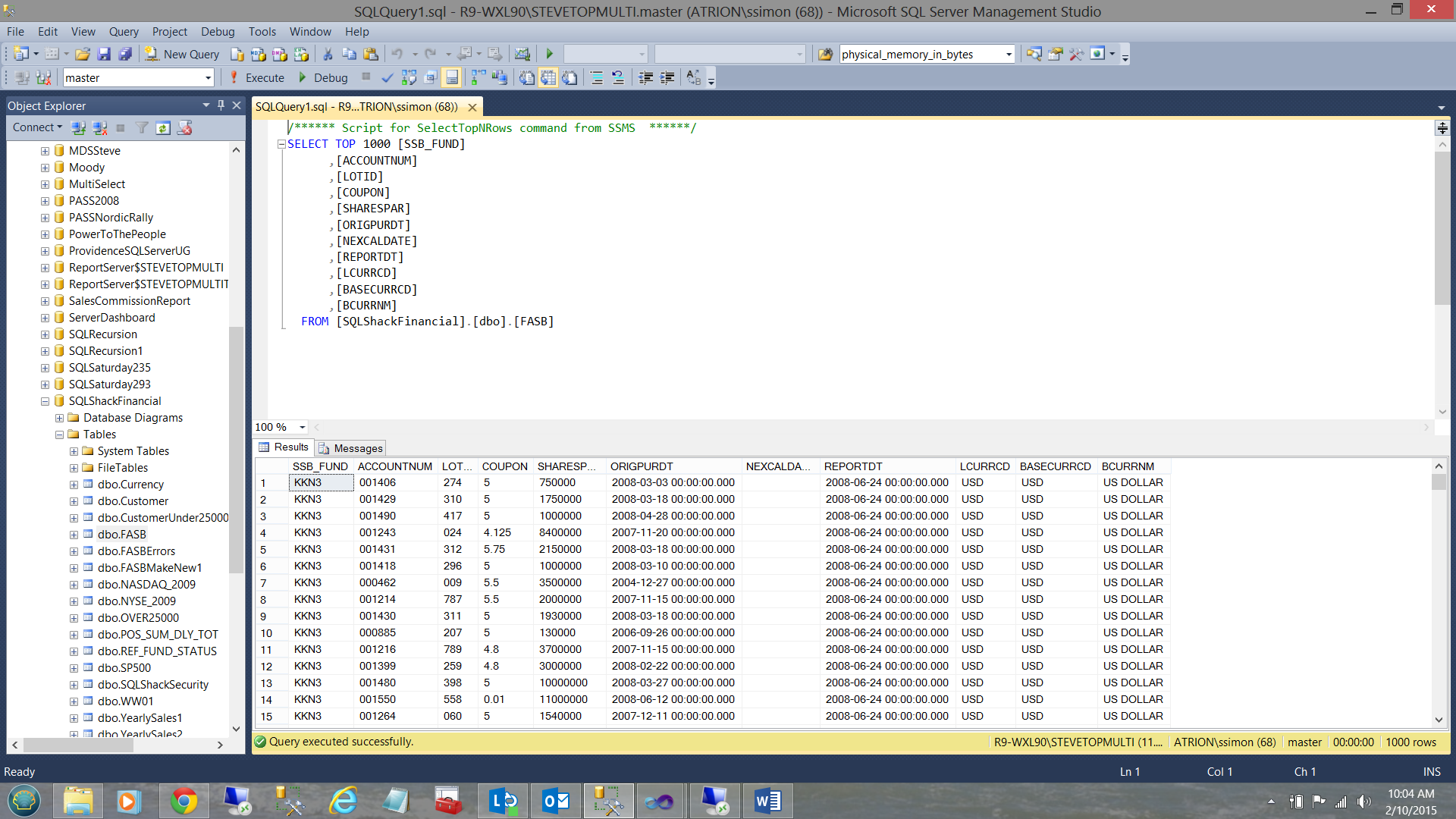Click the Object Explorer refresh icon
The height and width of the screenshot is (819, 1456).
pyautogui.click(x=163, y=127)
